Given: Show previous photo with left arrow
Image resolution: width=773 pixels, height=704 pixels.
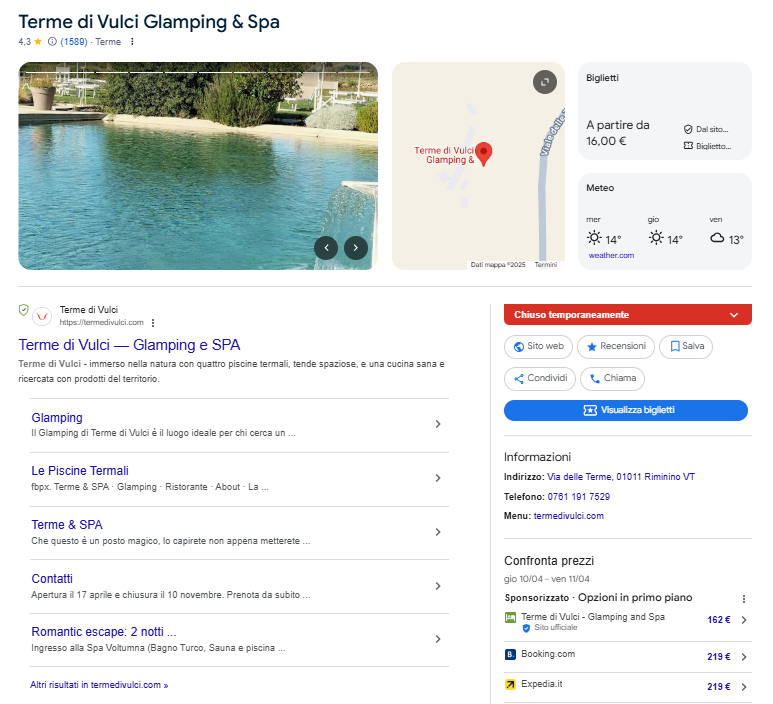Looking at the screenshot, I should click(x=326, y=247).
